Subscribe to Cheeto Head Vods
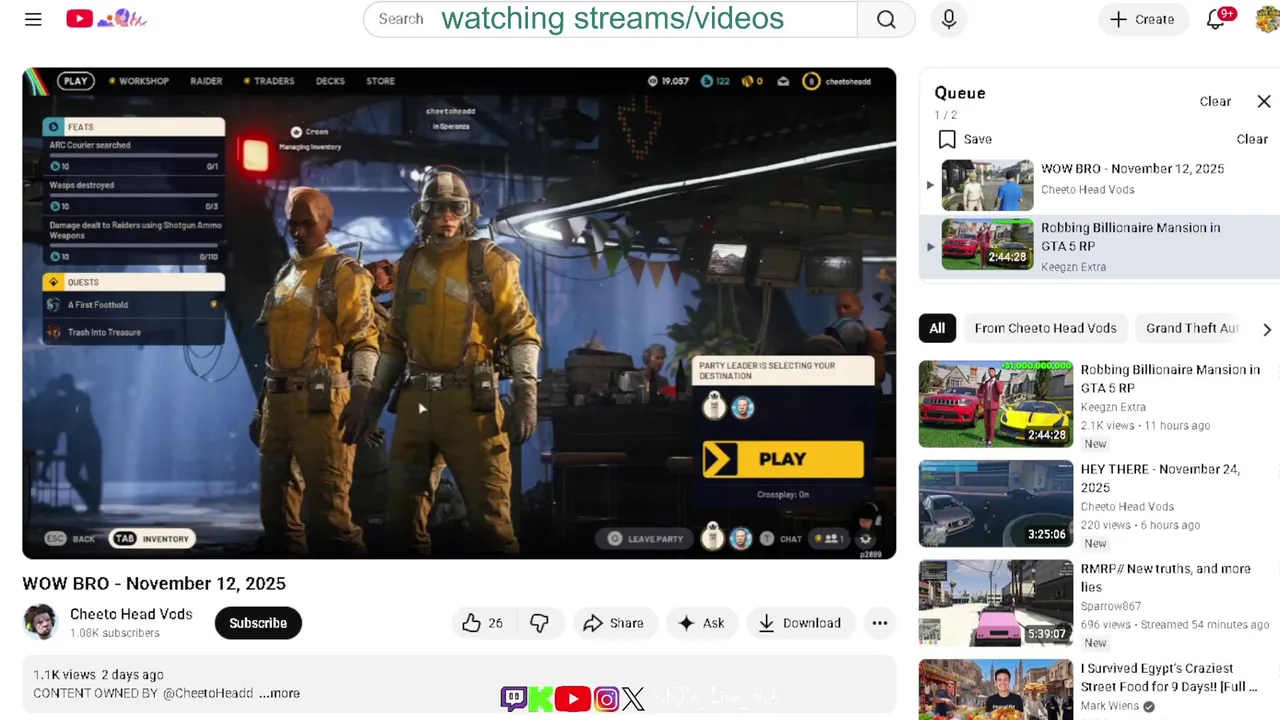Viewport: 1280px width, 720px height. pyautogui.click(x=258, y=623)
